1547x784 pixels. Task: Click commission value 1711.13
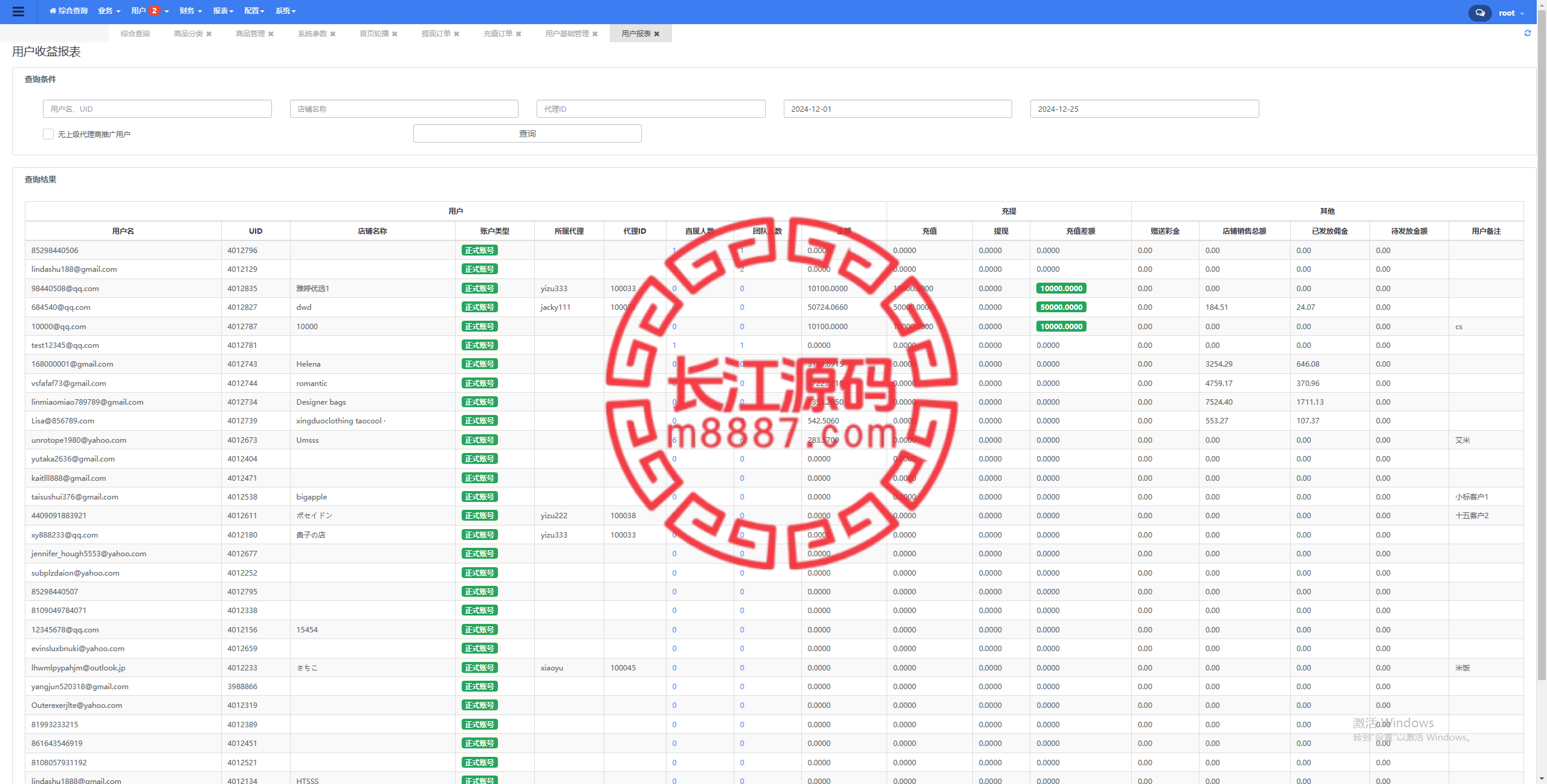(1310, 402)
